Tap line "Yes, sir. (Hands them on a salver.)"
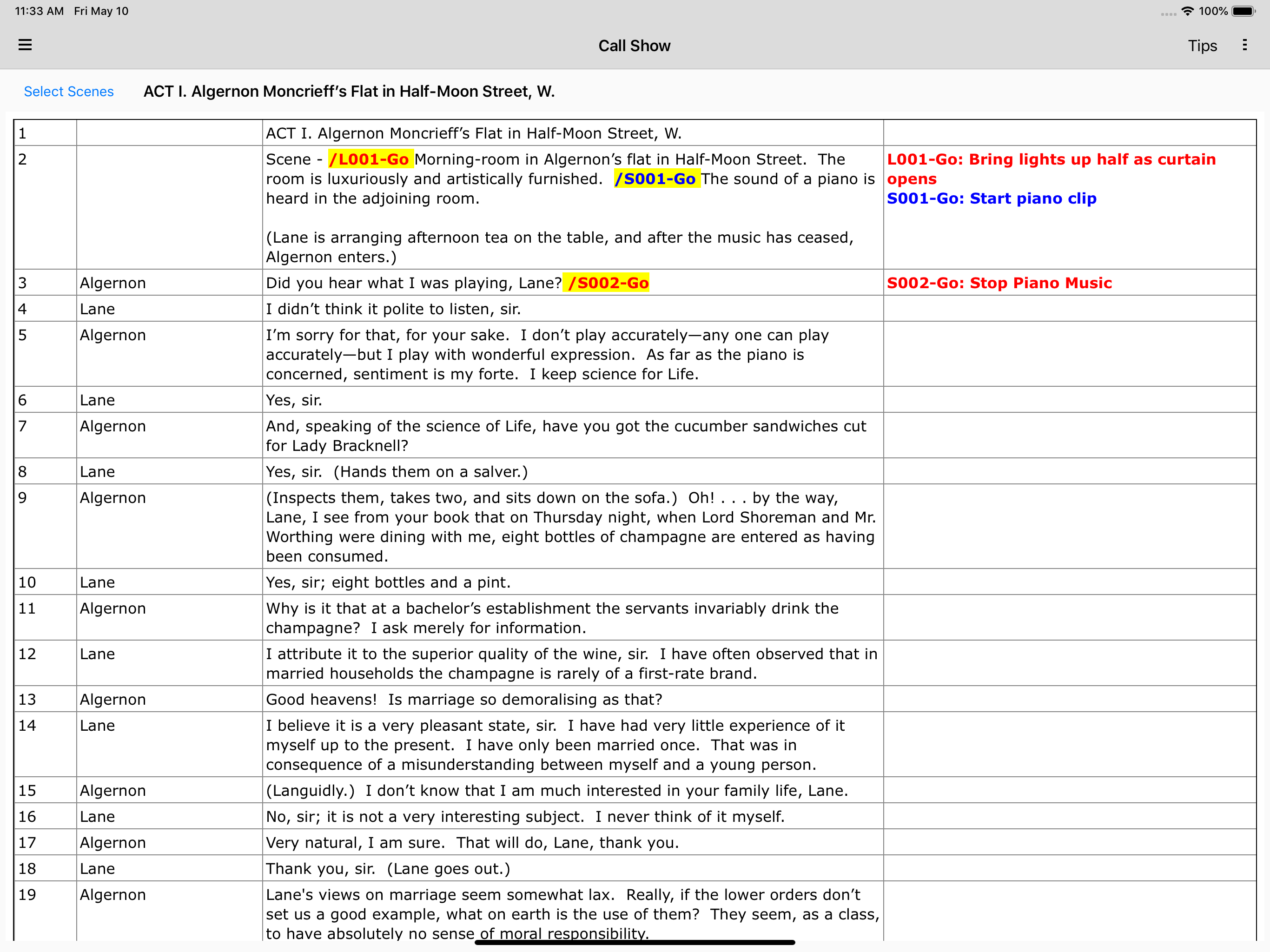This screenshot has height=952, width=1270. [397, 471]
